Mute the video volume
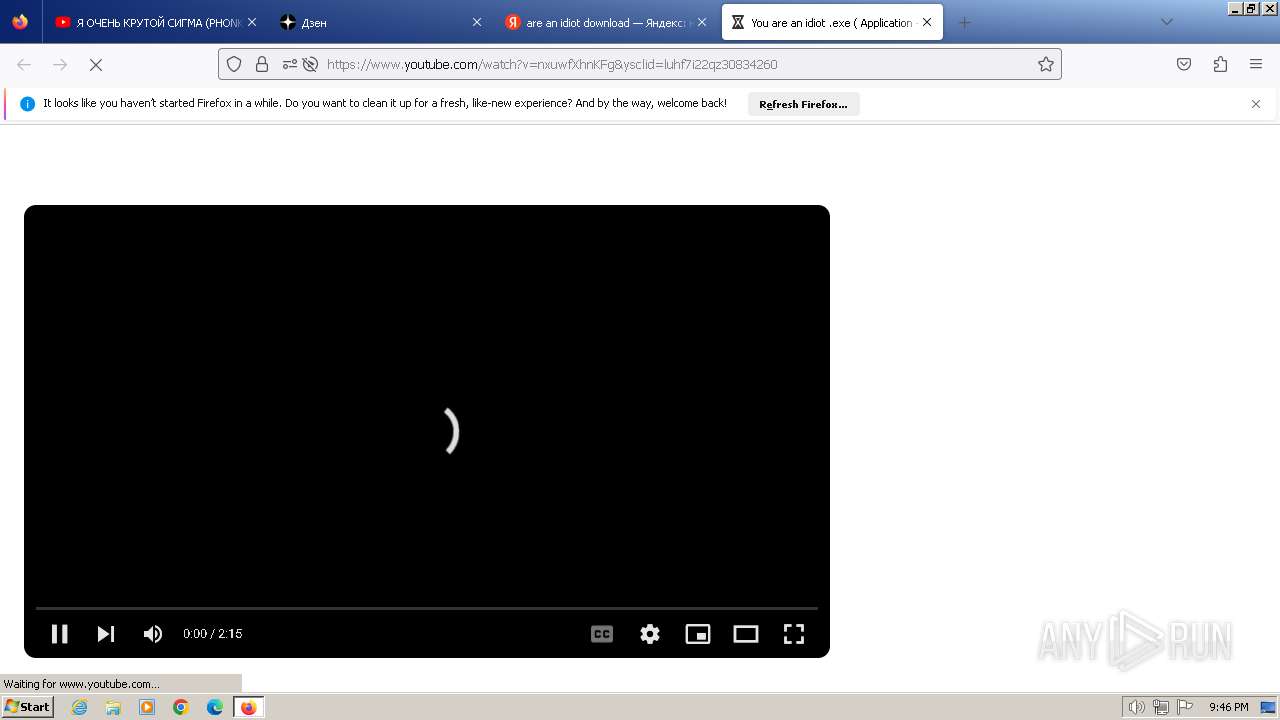The image size is (1280, 720). 153,634
